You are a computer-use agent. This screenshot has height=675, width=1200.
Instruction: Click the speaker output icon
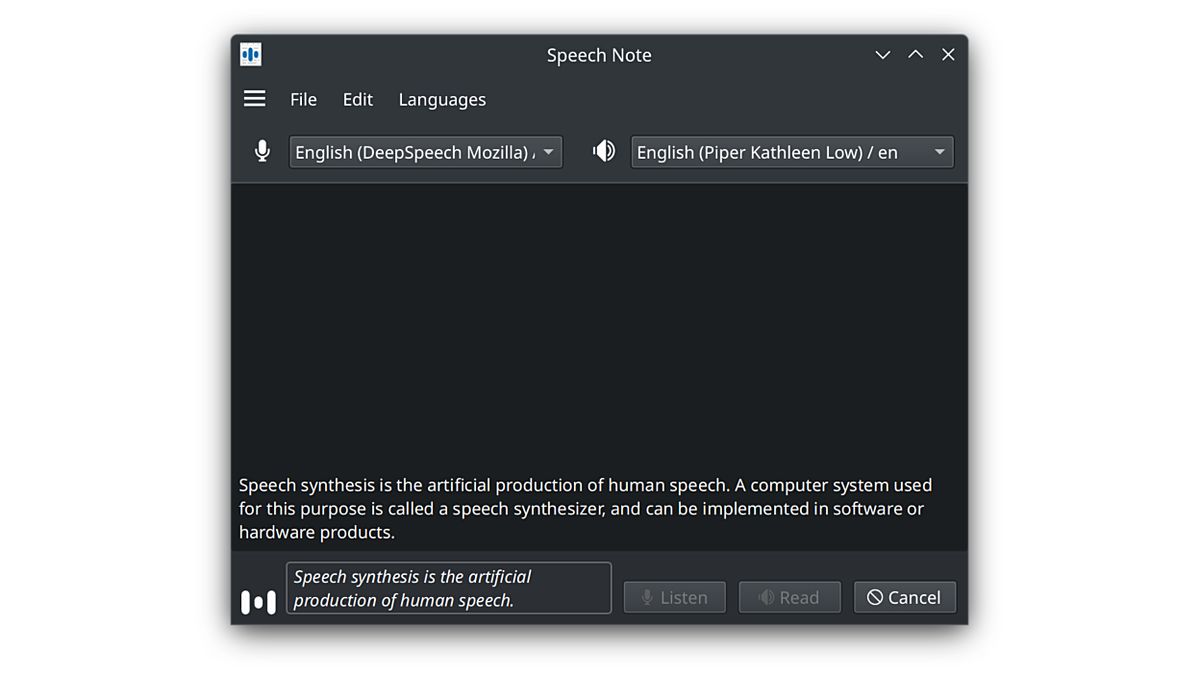click(x=604, y=151)
